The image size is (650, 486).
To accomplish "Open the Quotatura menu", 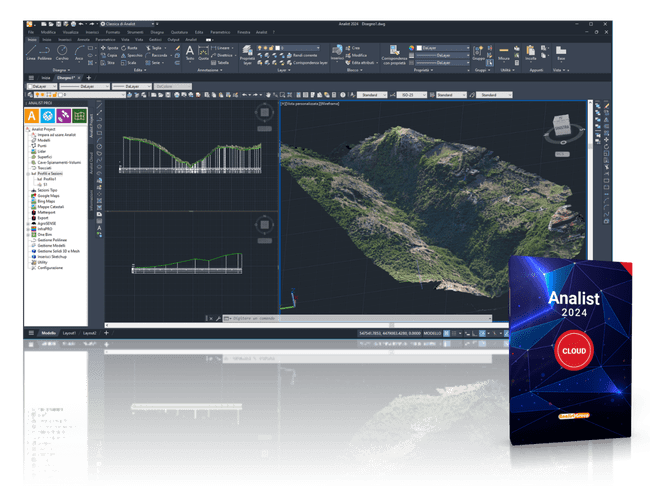I will pos(179,32).
